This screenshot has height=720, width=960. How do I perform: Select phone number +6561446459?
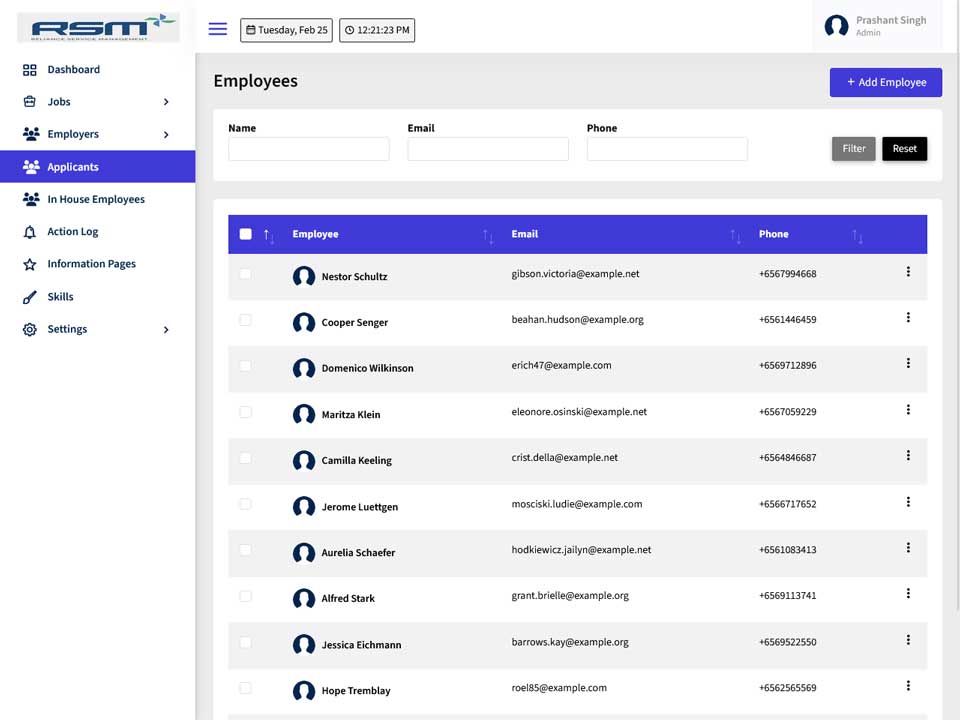(x=787, y=320)
